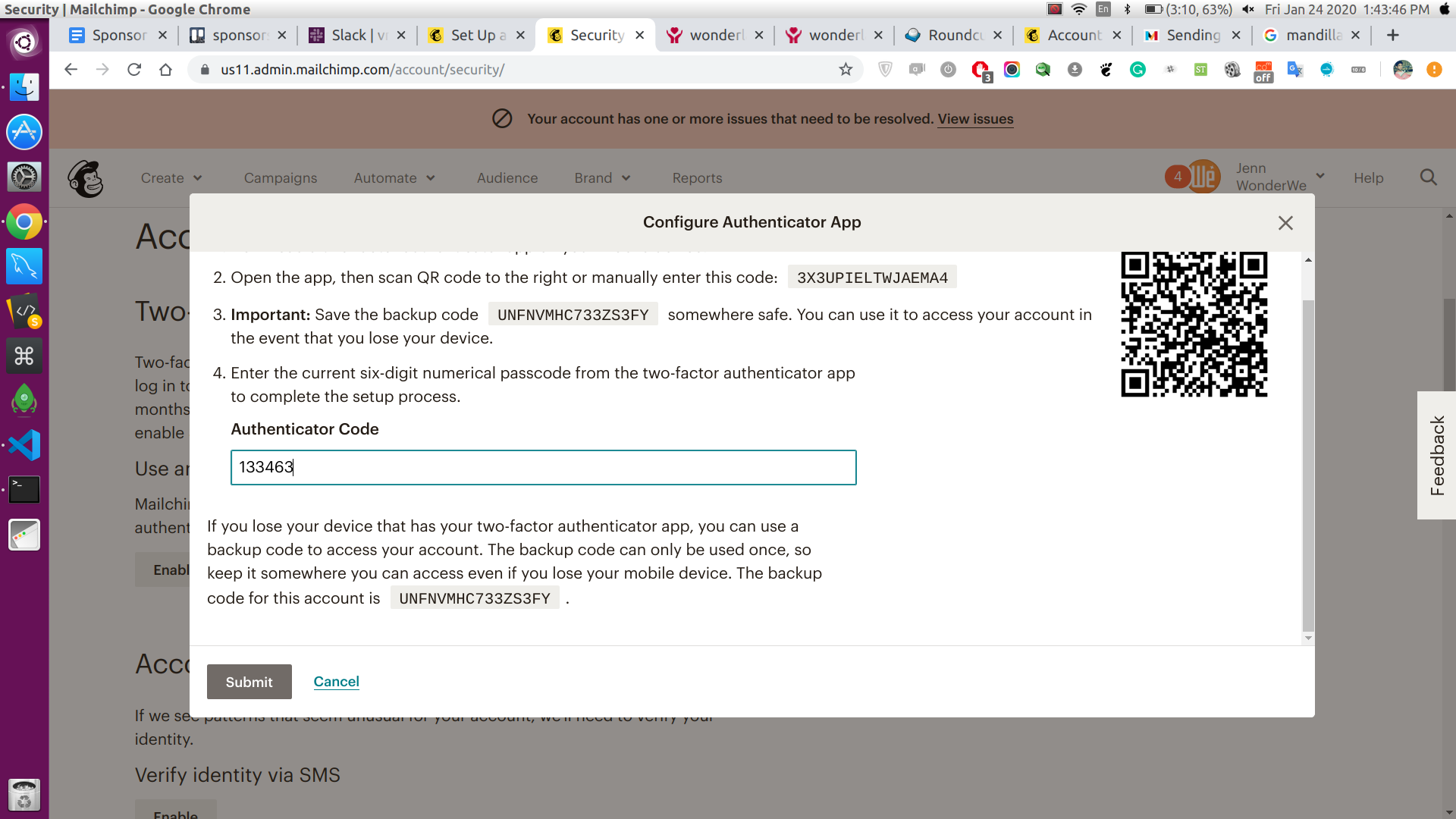
Task: Reload the page
Action: click(134, 70)
